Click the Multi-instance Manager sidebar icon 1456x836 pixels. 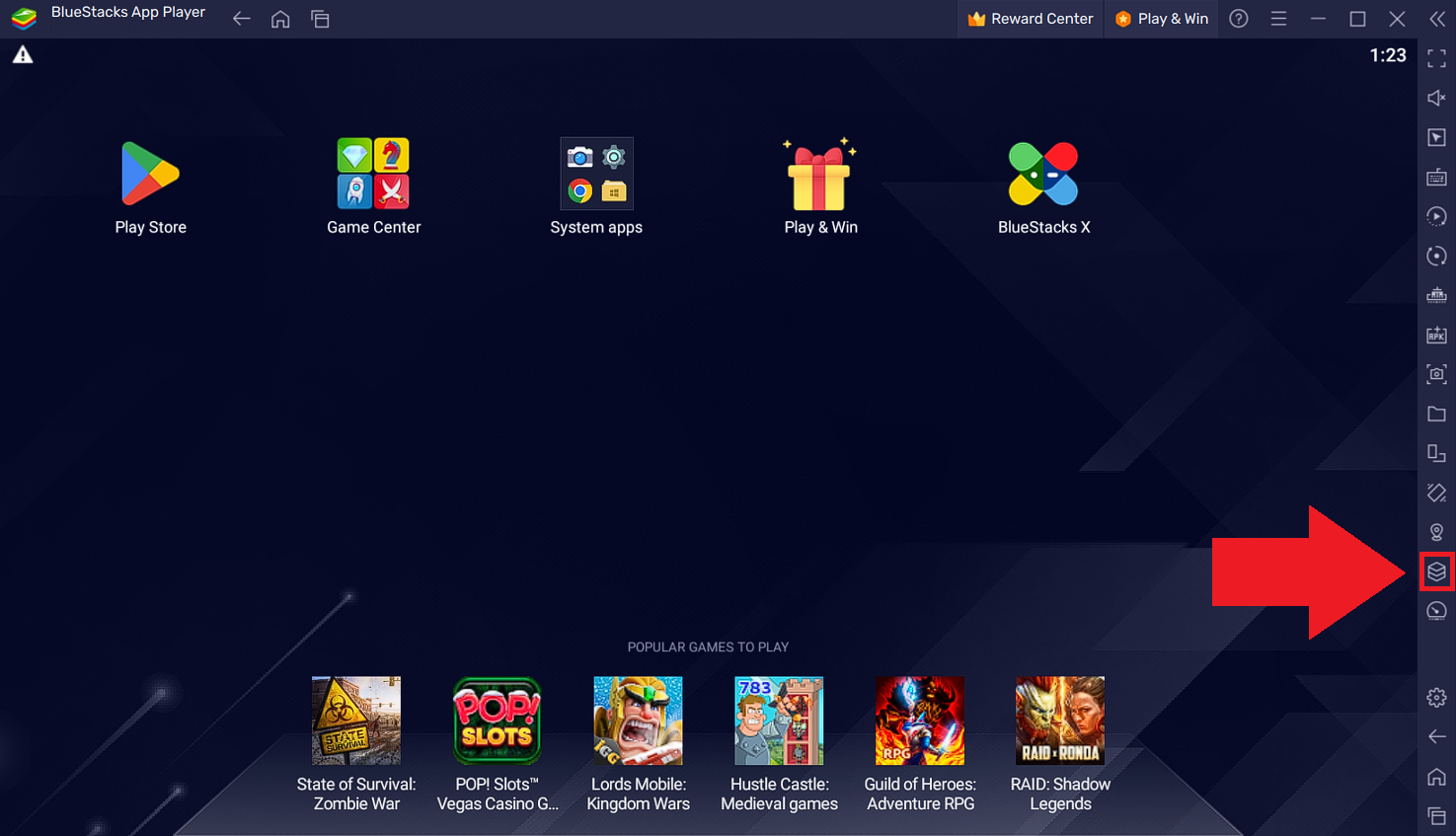point(1436,571)
